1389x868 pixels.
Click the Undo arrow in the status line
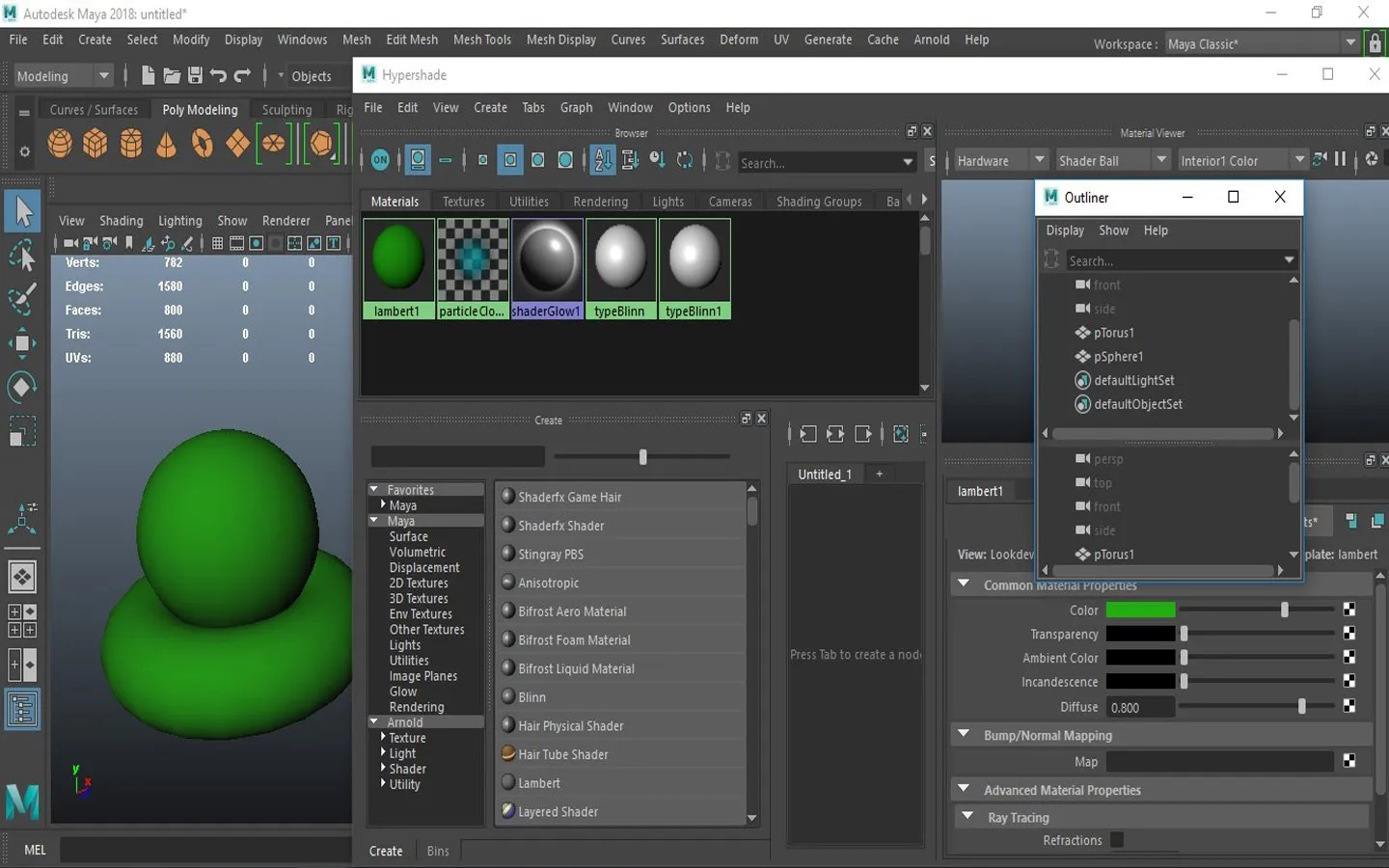point(219,75)
